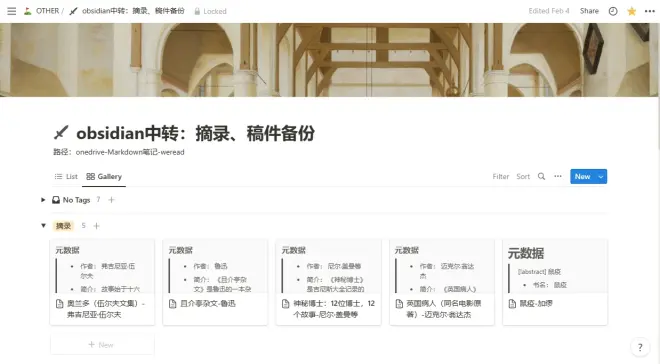
Task: Click page icon on 神秘博士 card
Action: [x=286, y=303]
